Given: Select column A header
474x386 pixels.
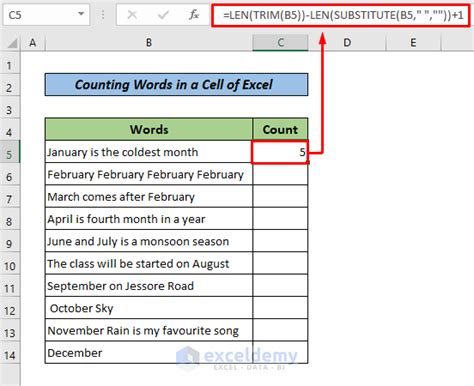Looking at the screenshot, I should point(33,43).
